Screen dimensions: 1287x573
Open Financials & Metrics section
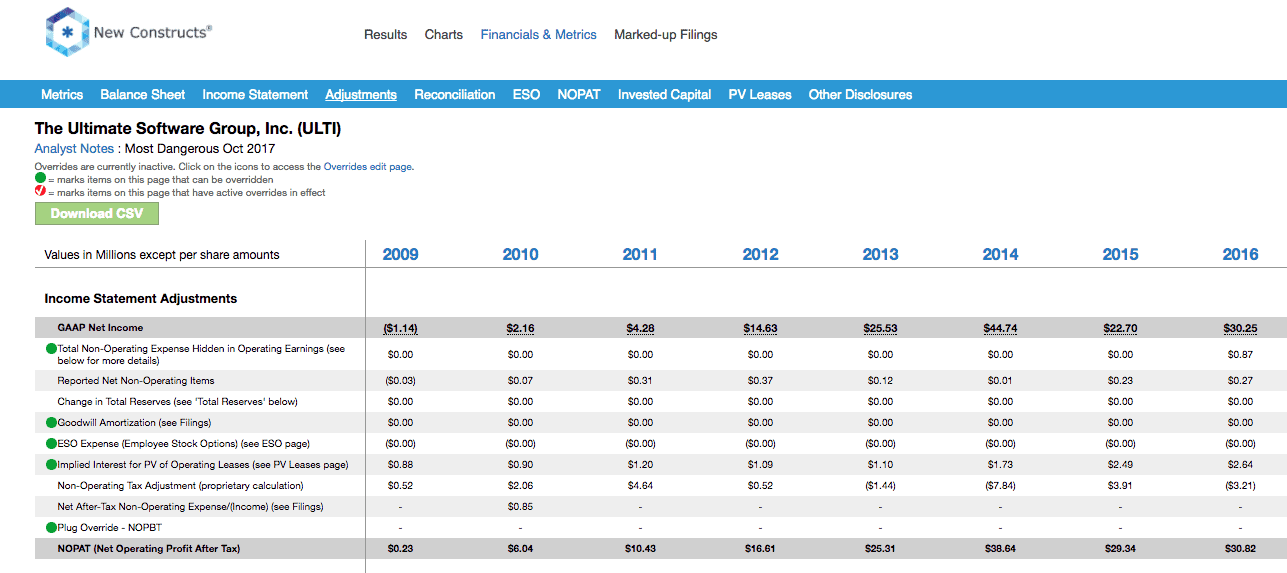[538, 34]
